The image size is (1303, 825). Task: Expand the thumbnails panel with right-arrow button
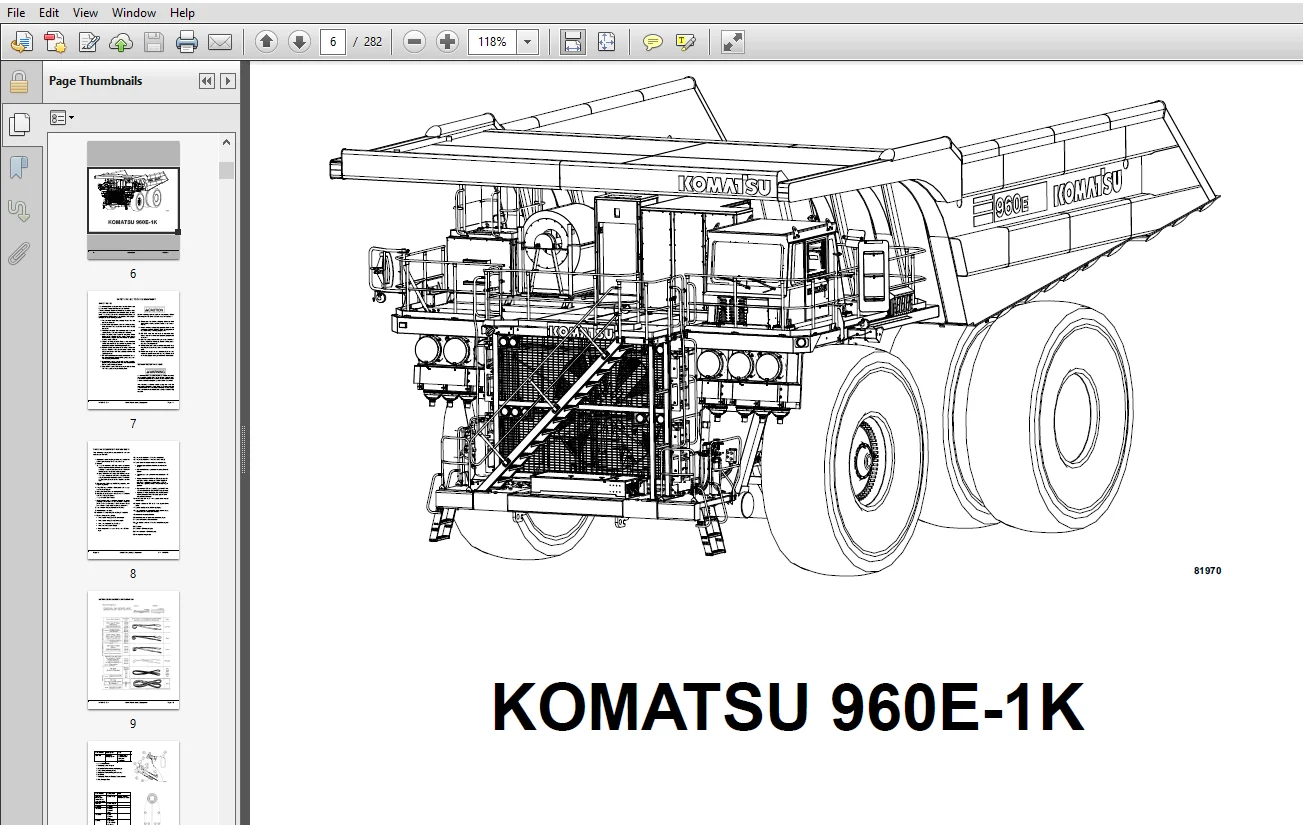[228, 81]
